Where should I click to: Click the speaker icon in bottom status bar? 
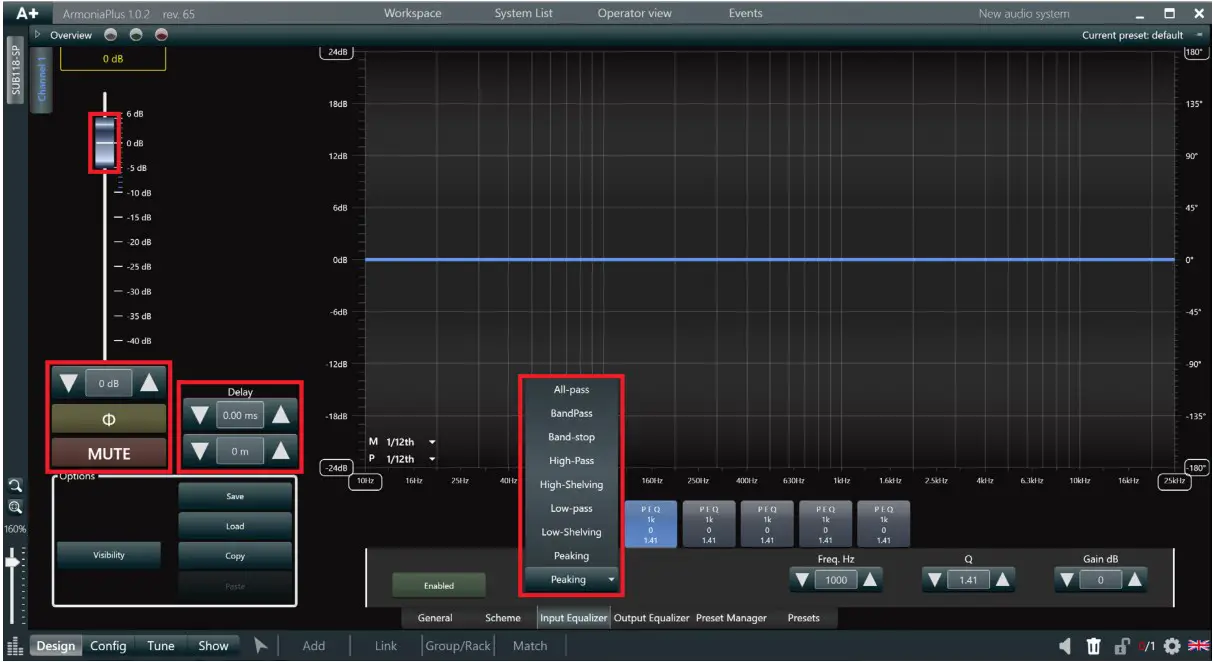coord(1064,646)
